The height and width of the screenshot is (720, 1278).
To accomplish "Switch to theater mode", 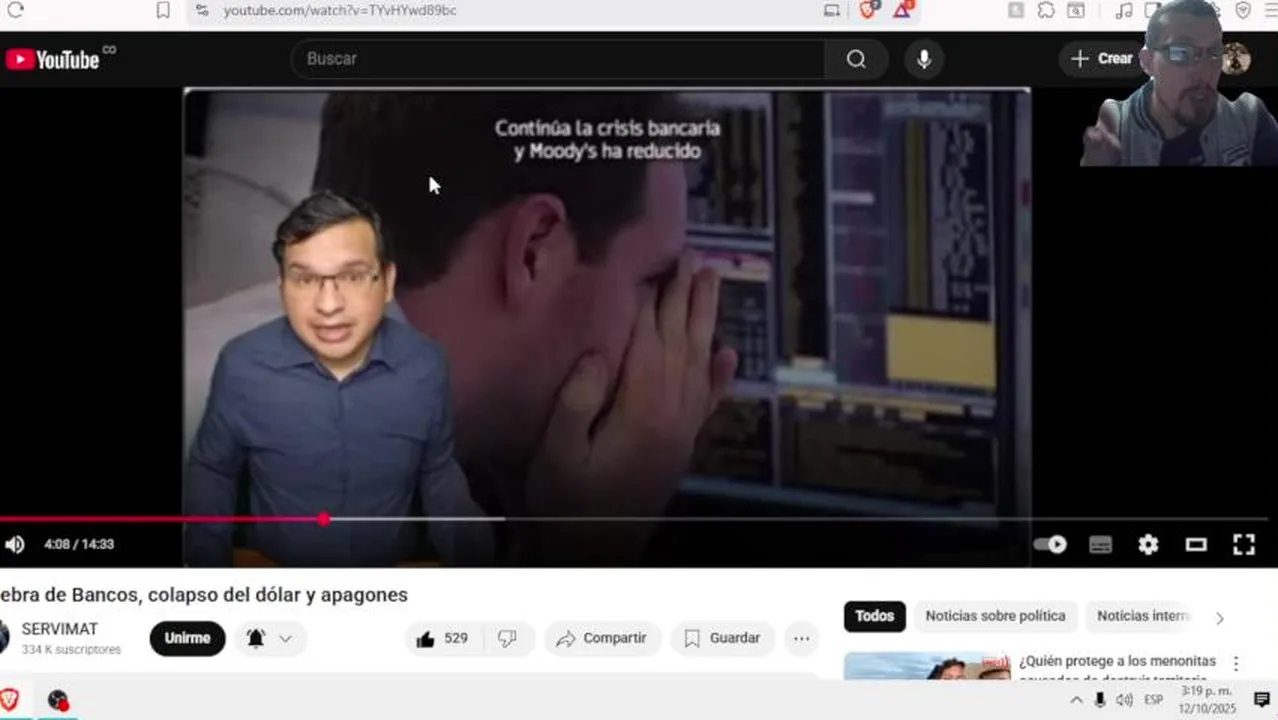I will pyautogui.click(x=1196, y=544).
